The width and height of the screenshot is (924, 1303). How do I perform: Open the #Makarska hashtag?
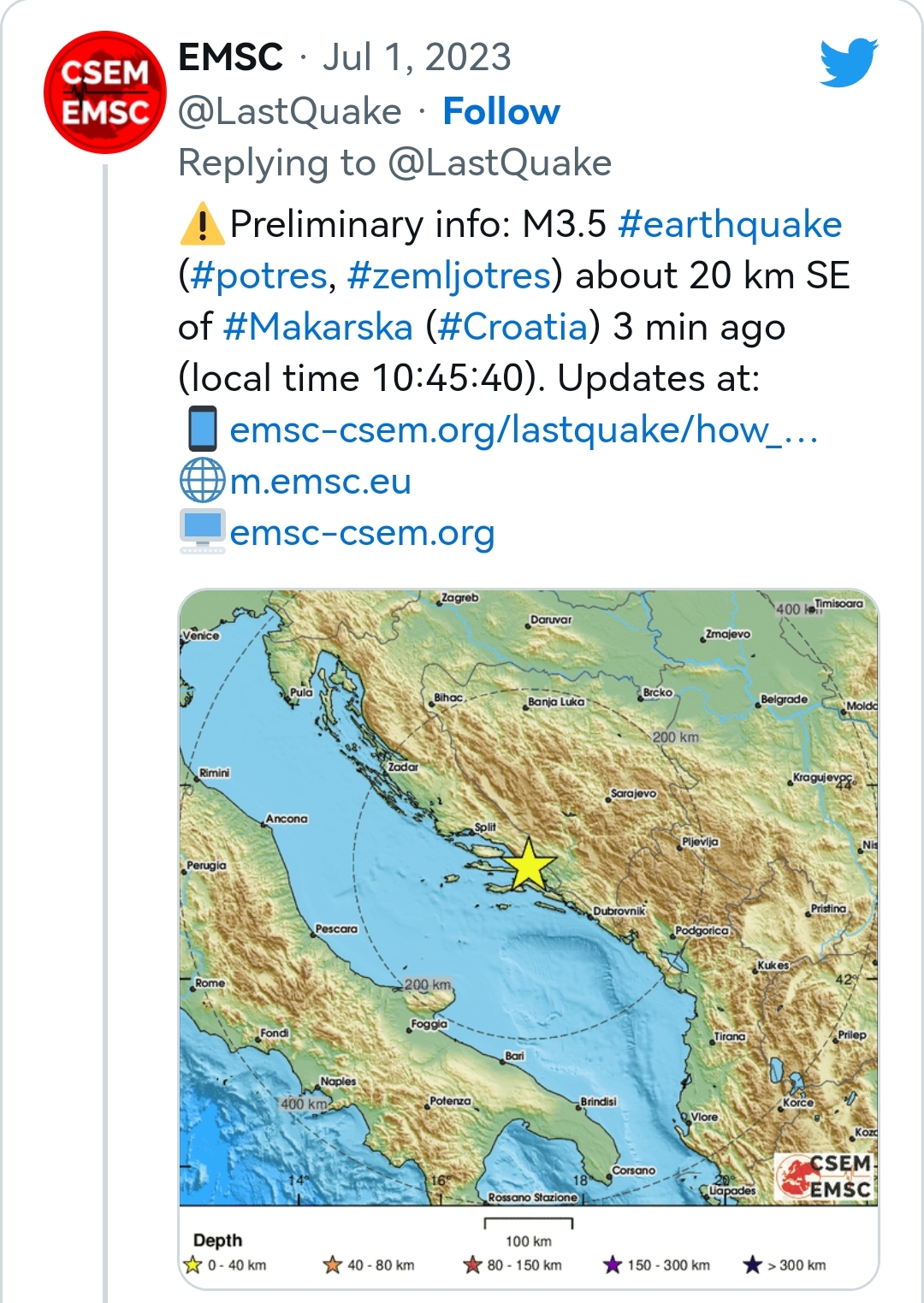tap(318, 327)
